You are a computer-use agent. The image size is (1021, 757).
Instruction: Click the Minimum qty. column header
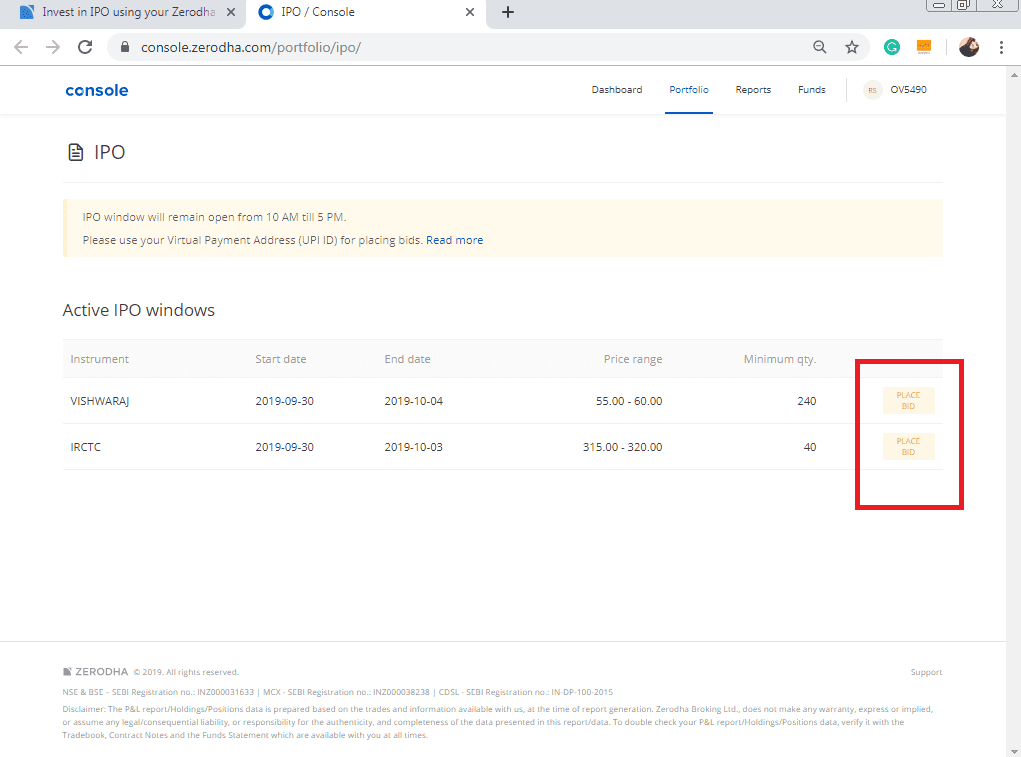click(x=779, y=359)
